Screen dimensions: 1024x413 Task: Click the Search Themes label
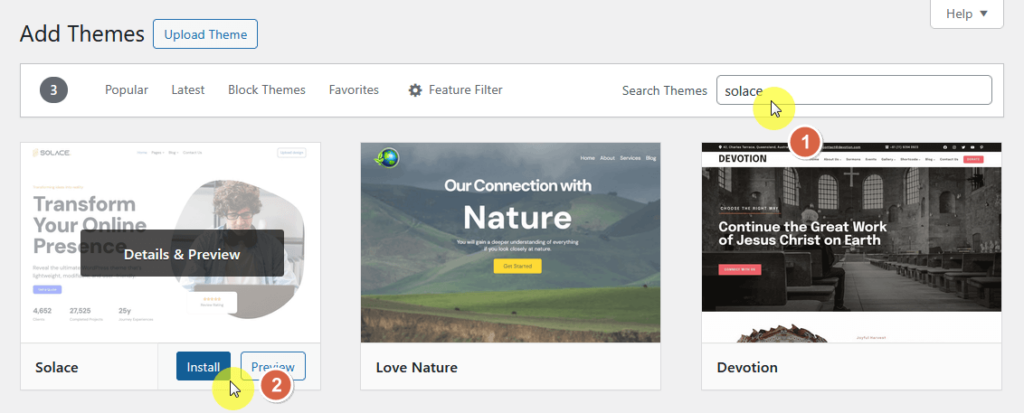coord(664,91)
